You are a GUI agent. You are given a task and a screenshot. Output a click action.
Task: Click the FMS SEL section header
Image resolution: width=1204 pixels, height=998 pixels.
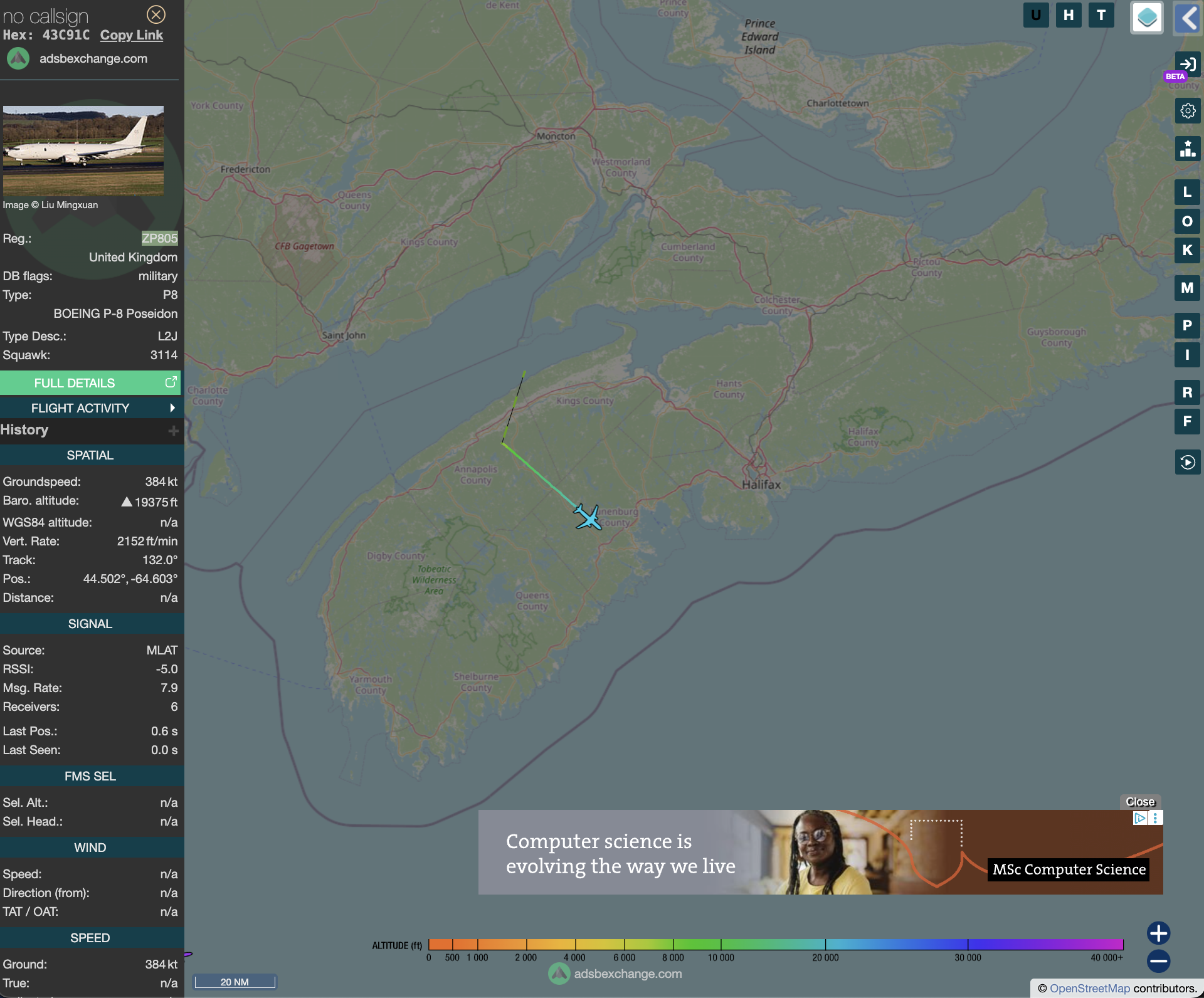click(90, 776)
